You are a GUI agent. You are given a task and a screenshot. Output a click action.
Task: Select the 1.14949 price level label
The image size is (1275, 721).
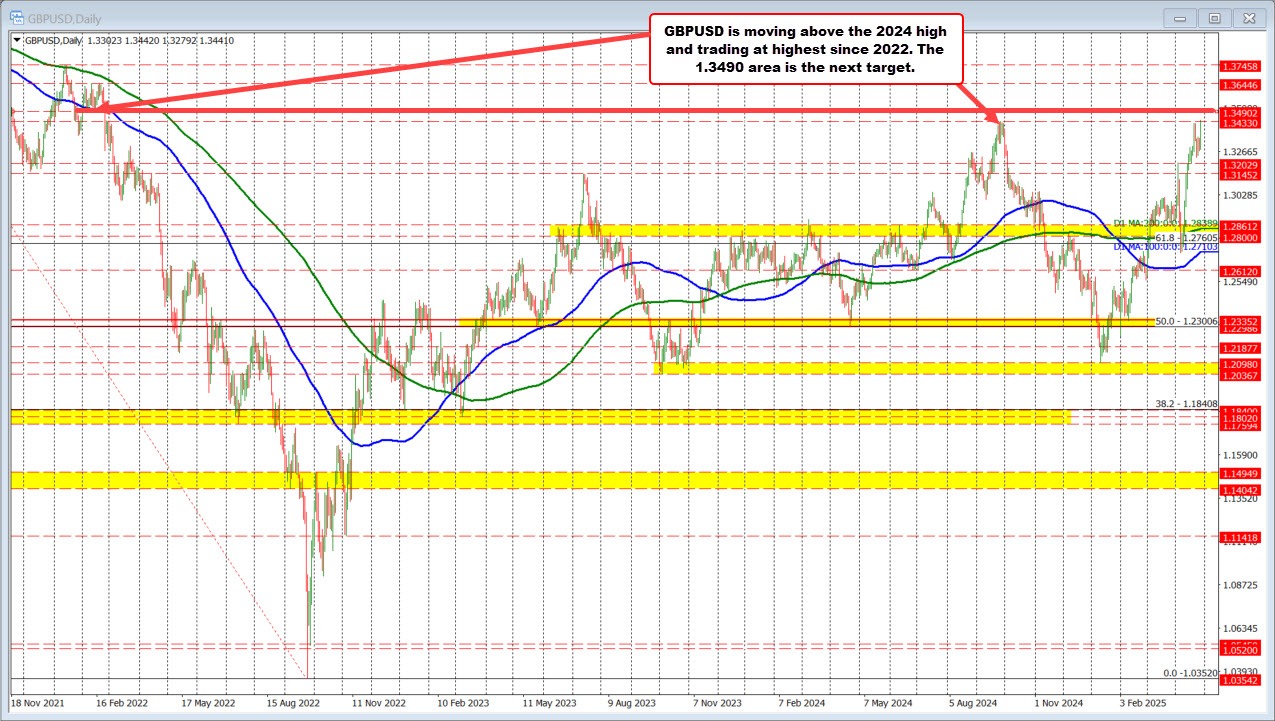pyautogui.click(x=1239, y=473)
